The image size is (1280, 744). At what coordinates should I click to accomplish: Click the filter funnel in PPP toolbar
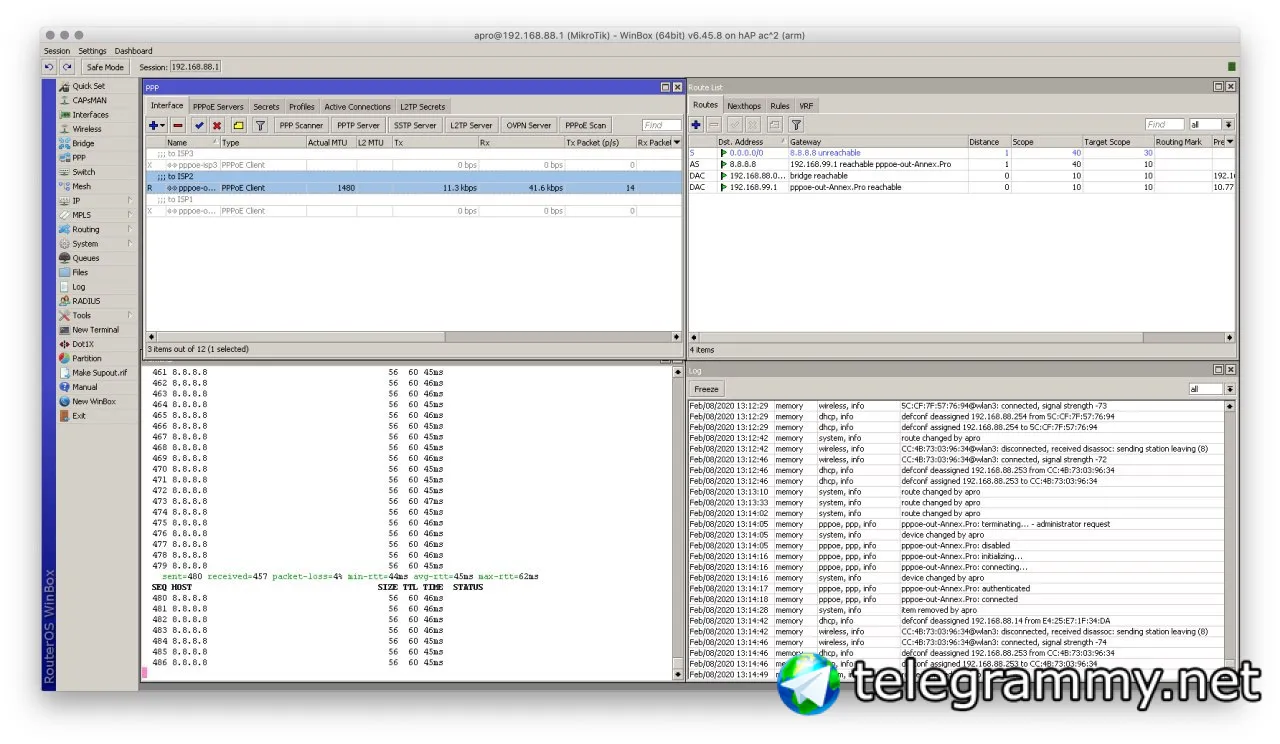click(260, 125)
